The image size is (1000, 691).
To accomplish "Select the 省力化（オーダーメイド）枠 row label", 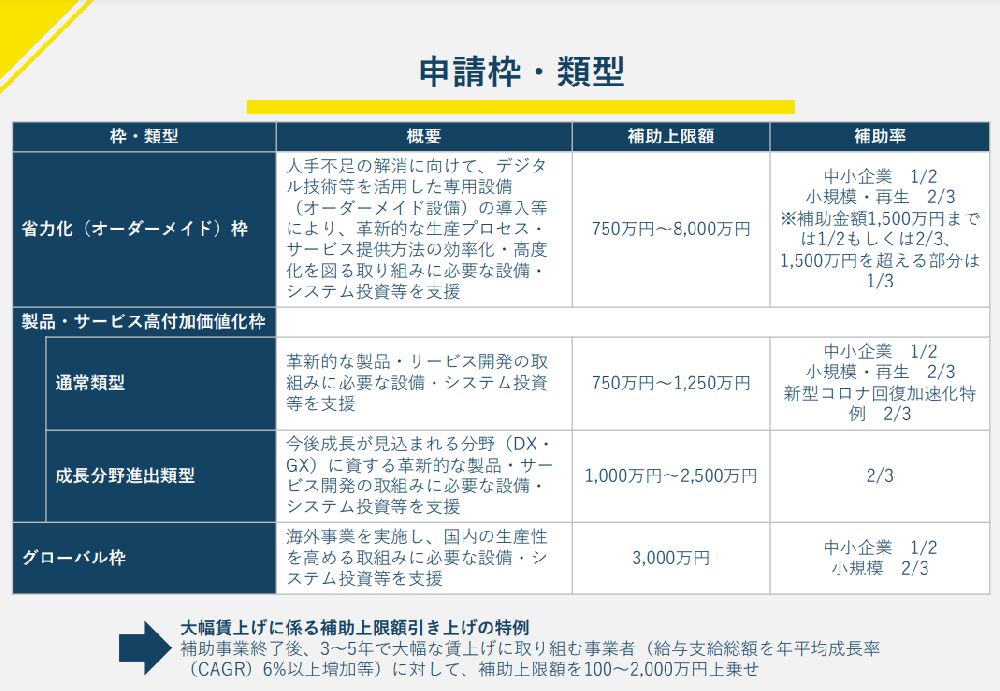I will click(134, 229).
